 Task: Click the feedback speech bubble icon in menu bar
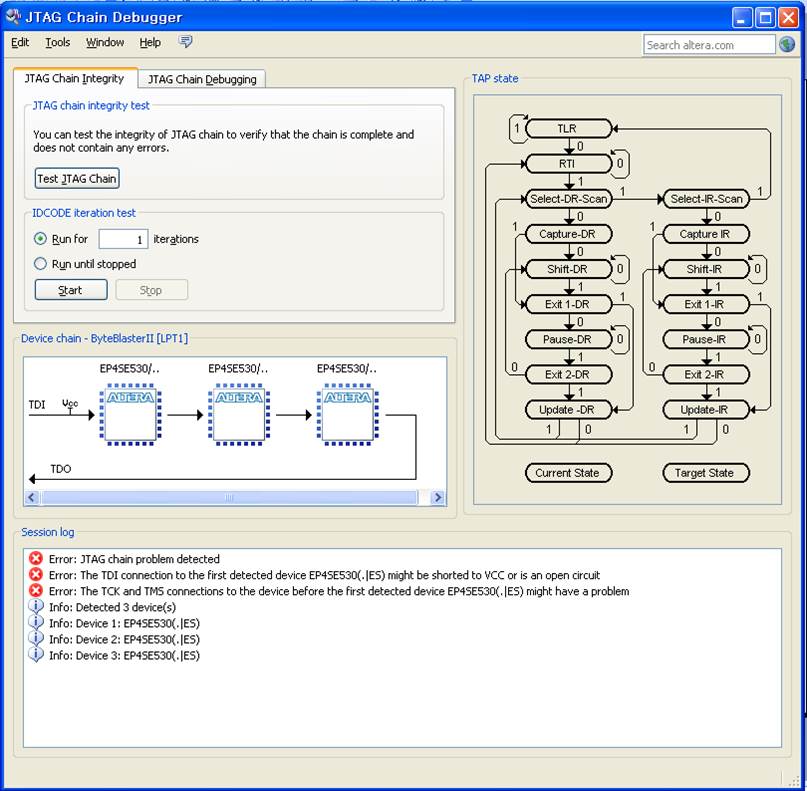tap(185, 42)
